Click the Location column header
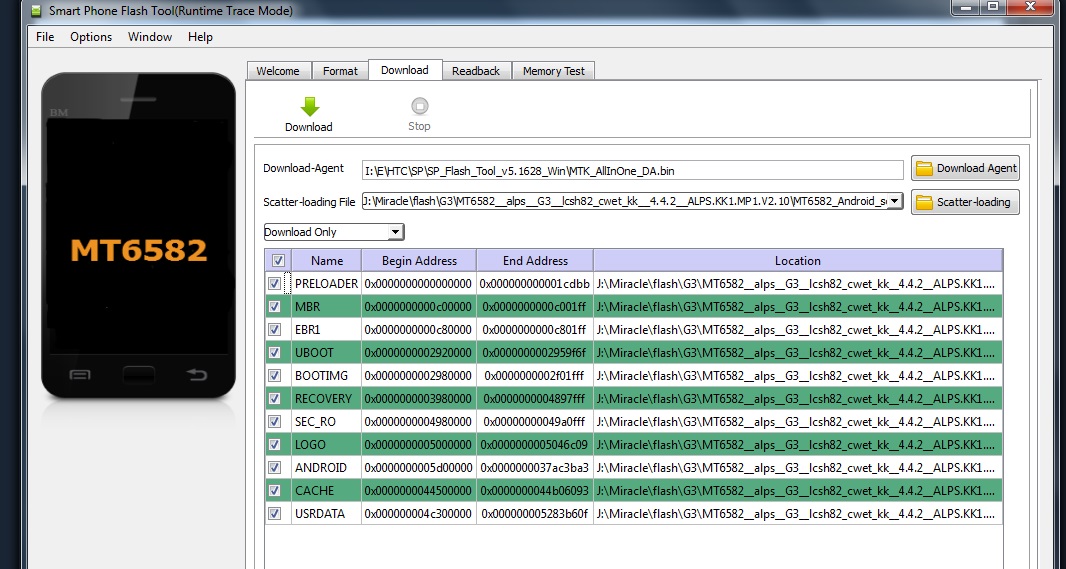This screenshot has width=1066, height=569. click(797, 260)
